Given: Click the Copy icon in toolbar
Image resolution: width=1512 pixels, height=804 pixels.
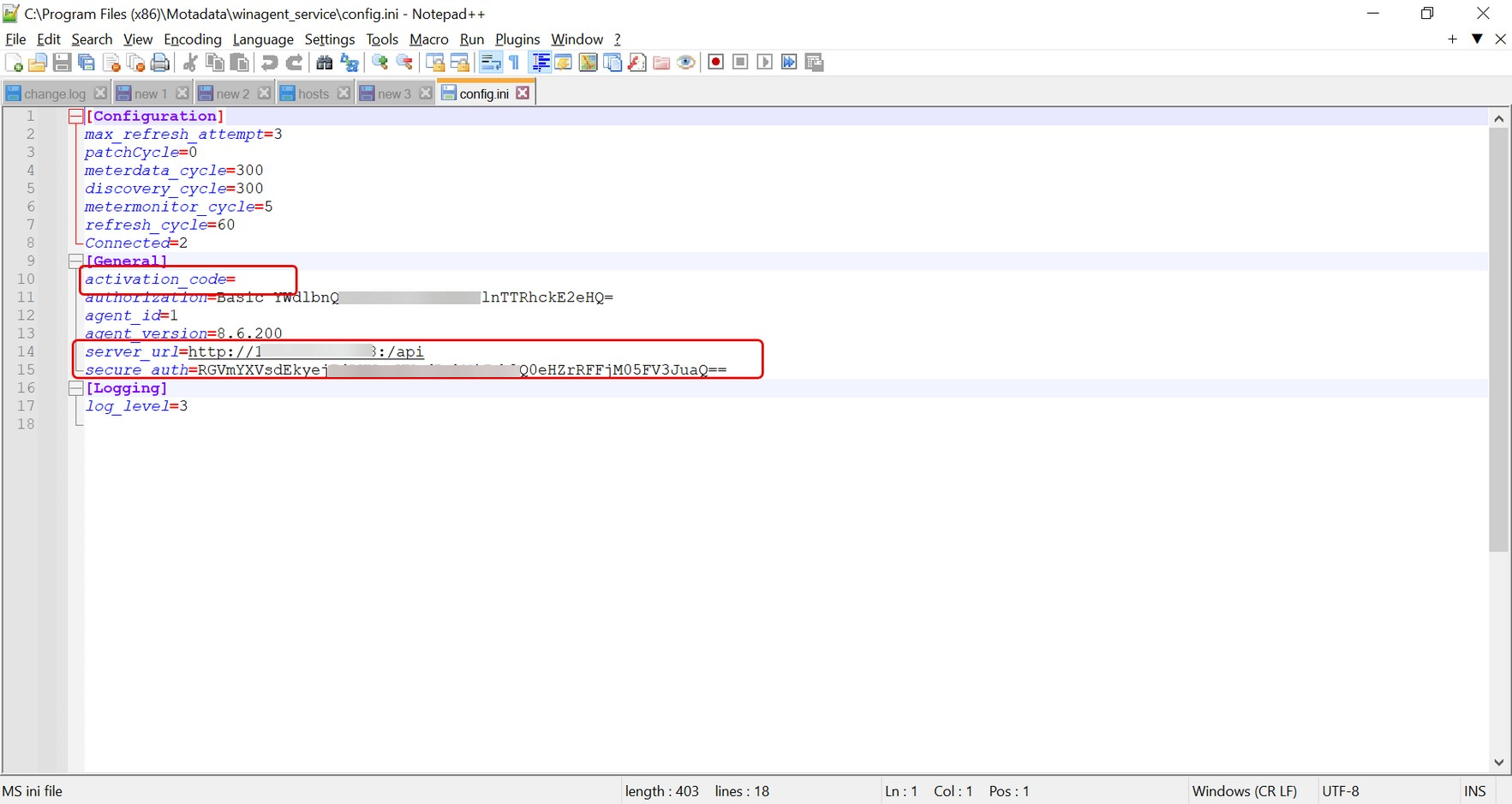Looking at the screenshot, I should pos(215,63).
